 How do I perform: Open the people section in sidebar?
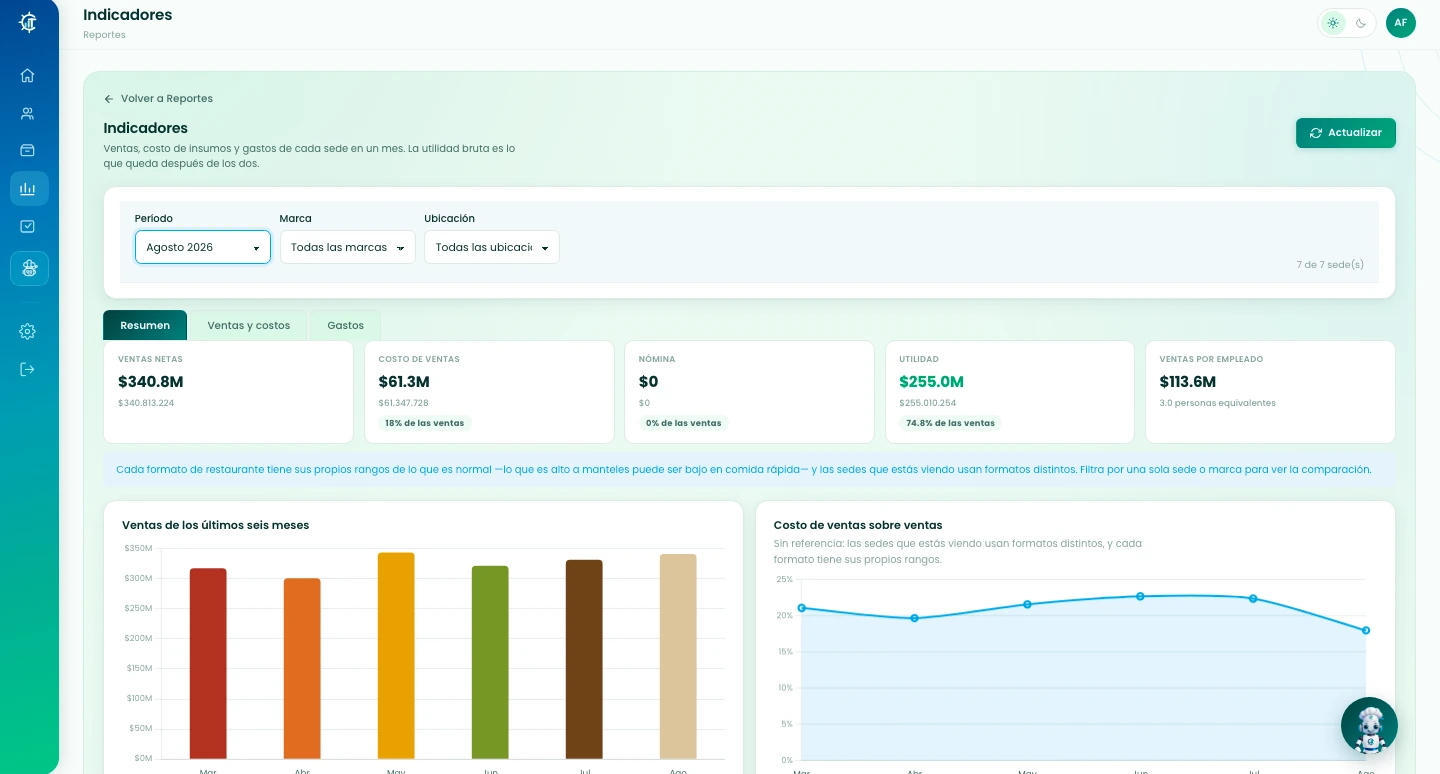(28, 113)
